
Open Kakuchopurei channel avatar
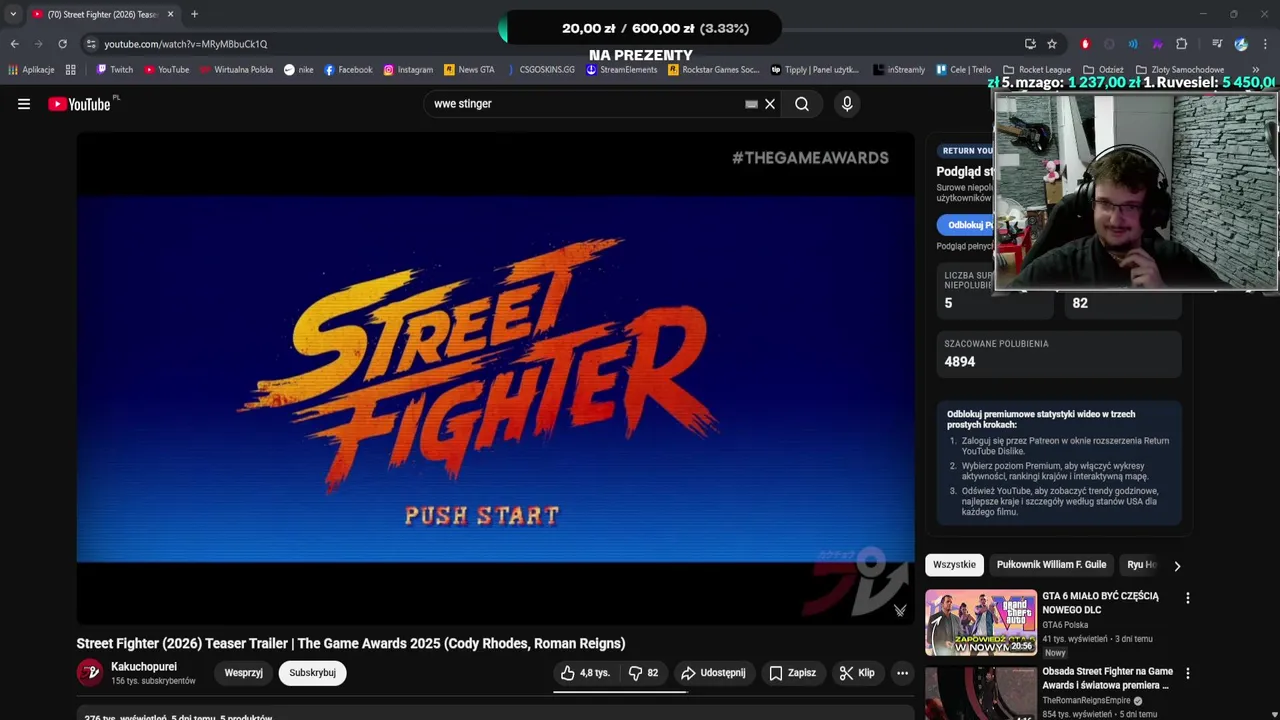[90, 673]
